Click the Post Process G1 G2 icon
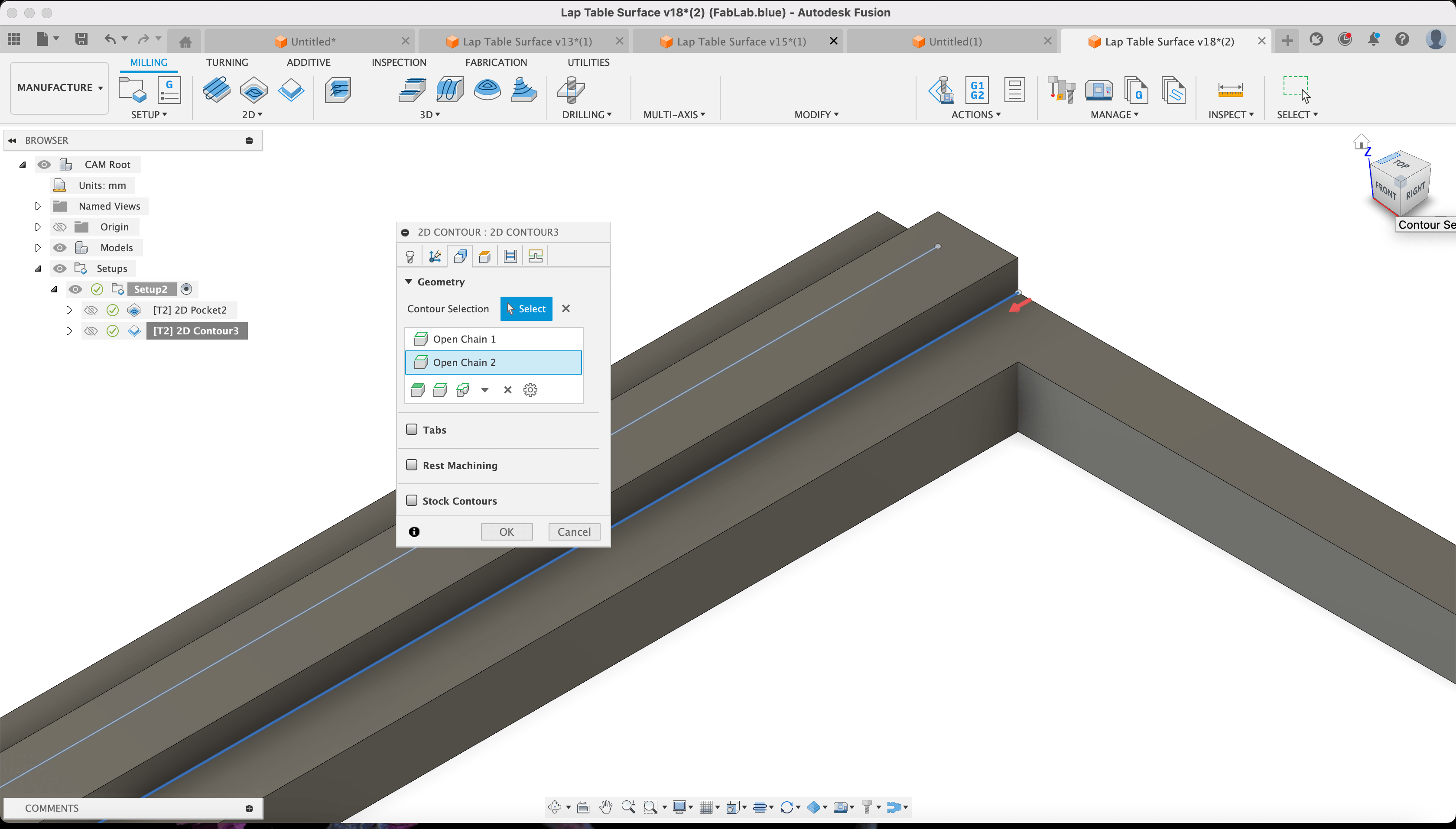This screenshot has width=1456, height=829. point(977,90)
